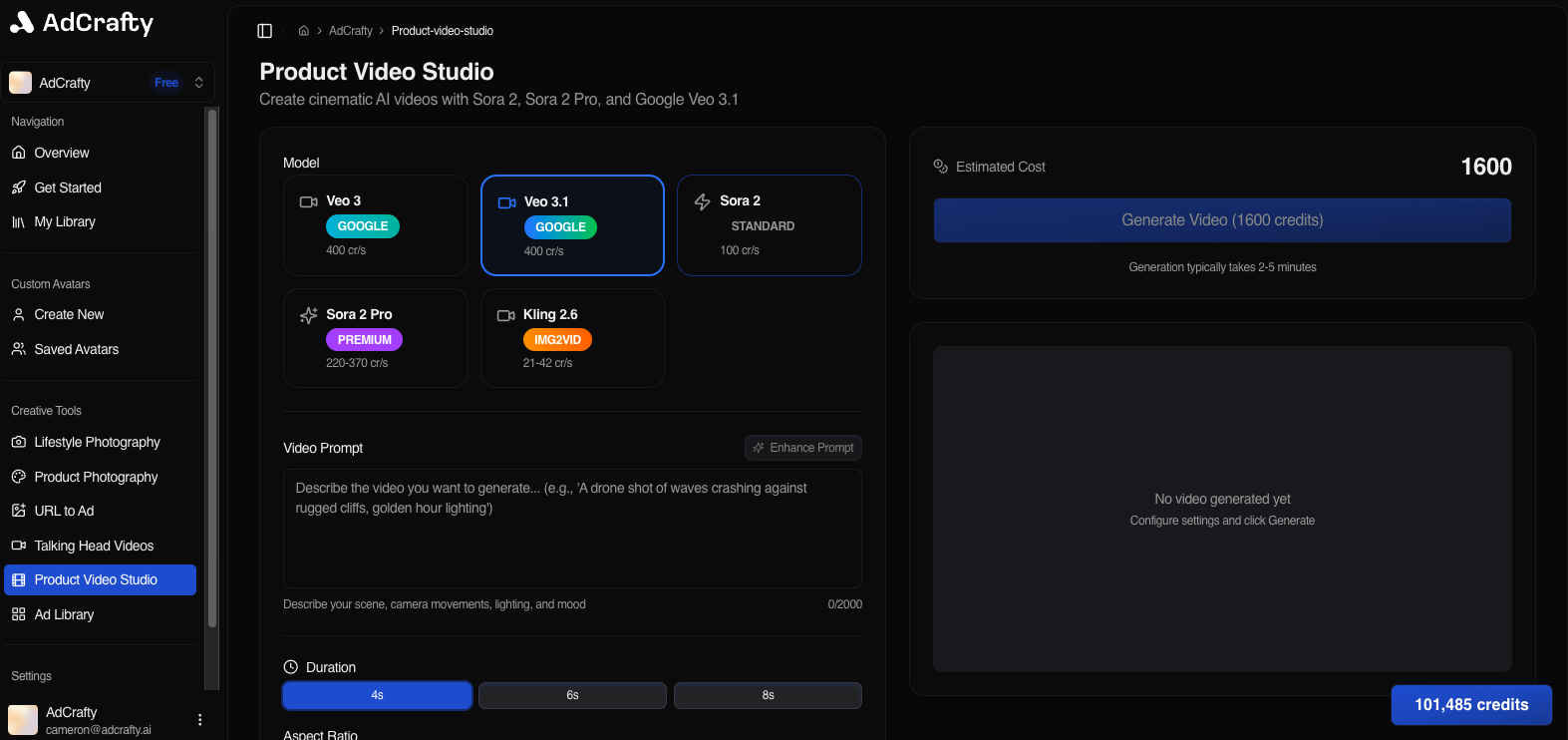
Task: Click the URL to Ad icon
Action: pos(18,511)
